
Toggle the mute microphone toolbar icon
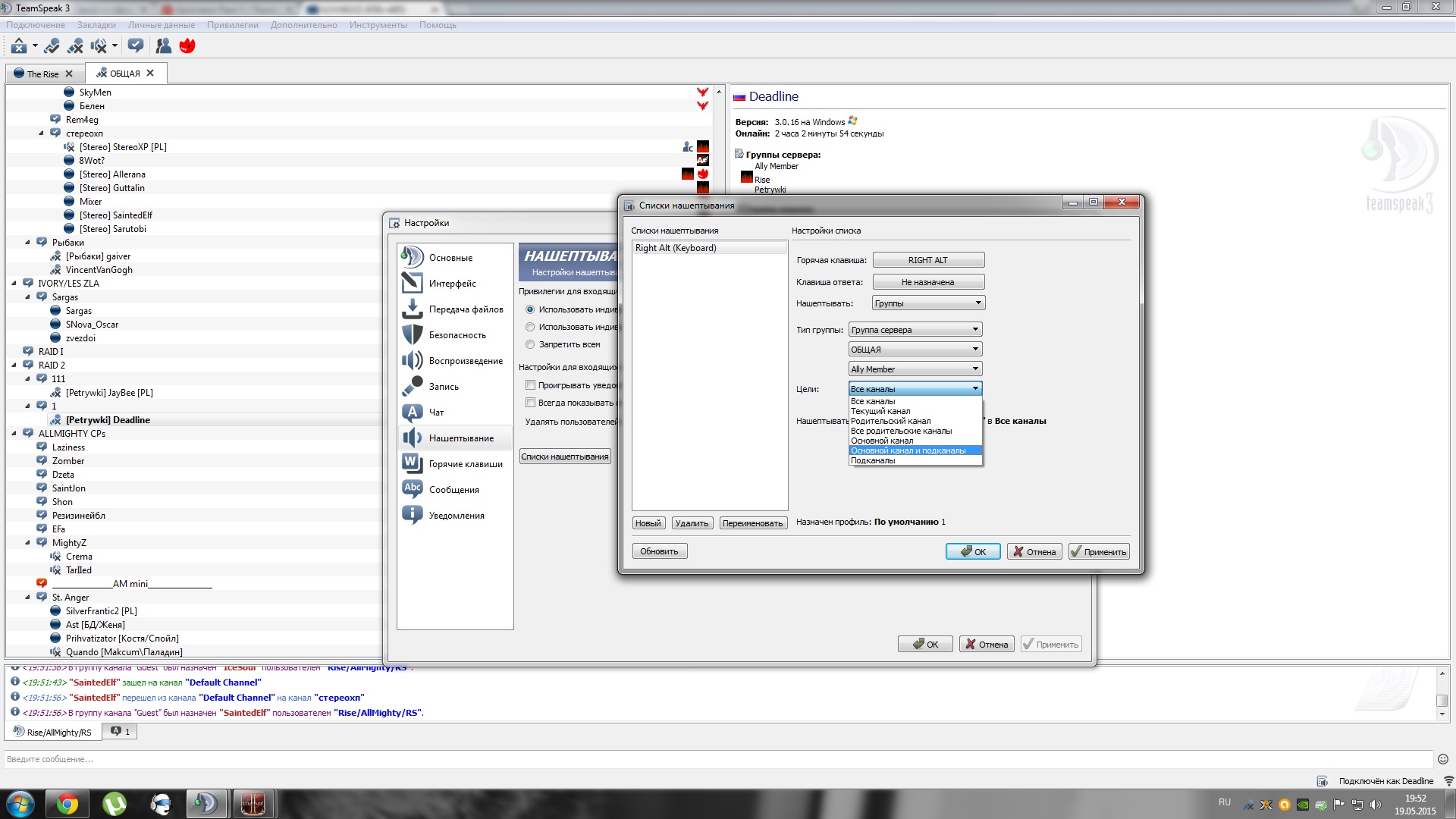point(75,46)
